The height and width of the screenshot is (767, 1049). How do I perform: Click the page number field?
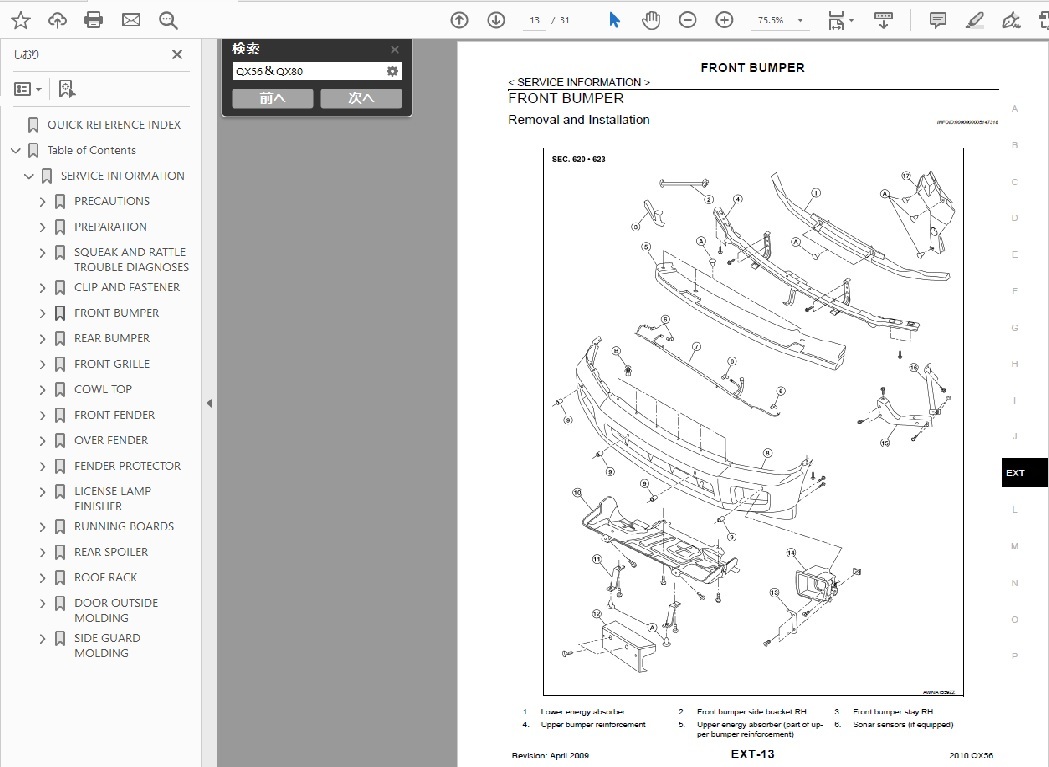(x=535, y=20)
